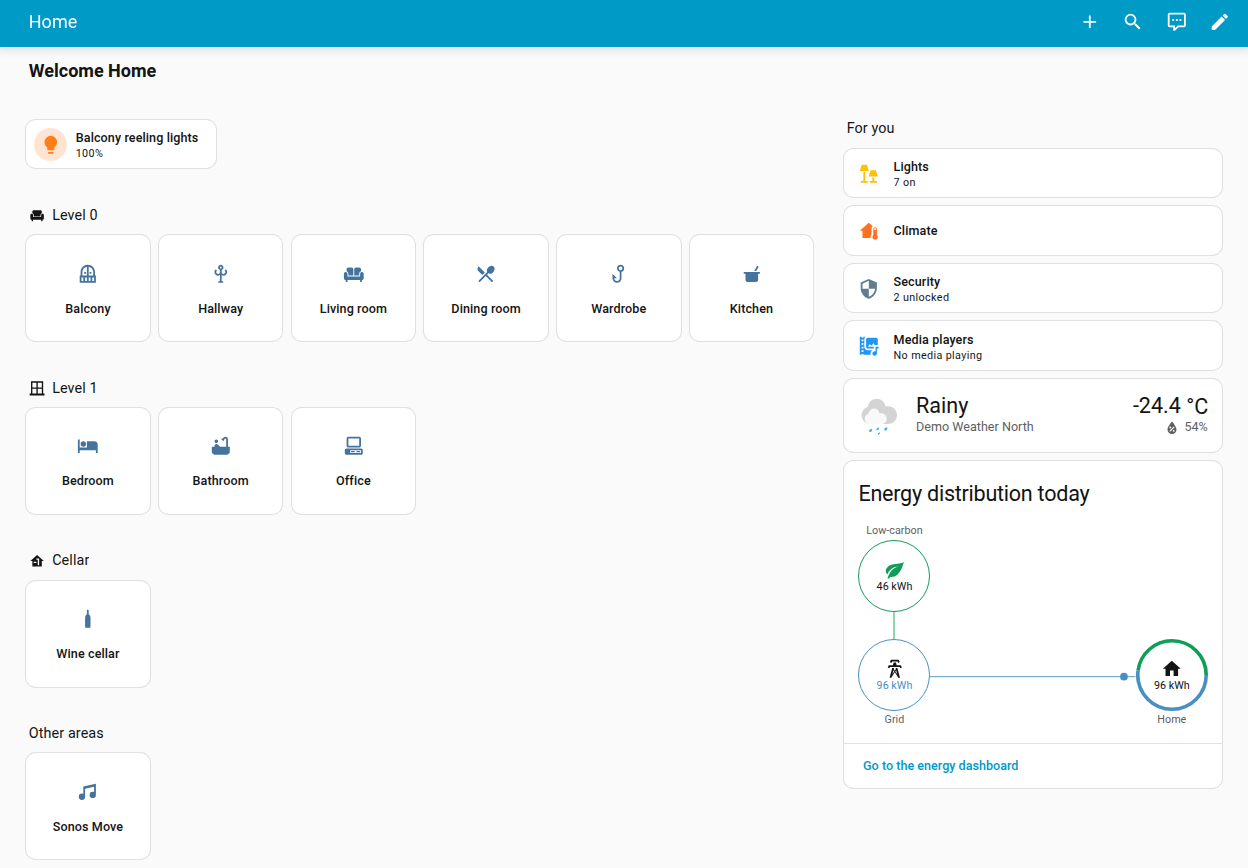Screen dimensions: 1248x868
Task: Open the Lights card ceiling-light icon
Action: click(x=868, y=172)
